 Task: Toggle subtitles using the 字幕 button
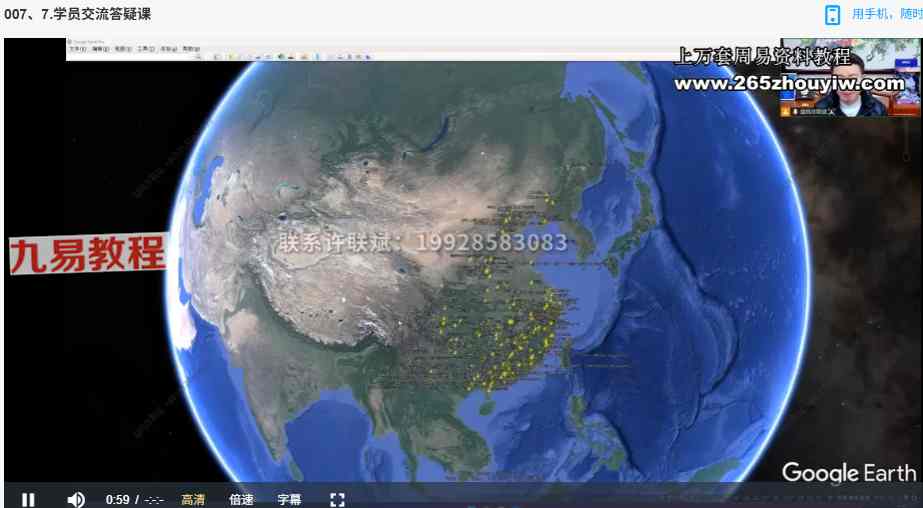289,499
